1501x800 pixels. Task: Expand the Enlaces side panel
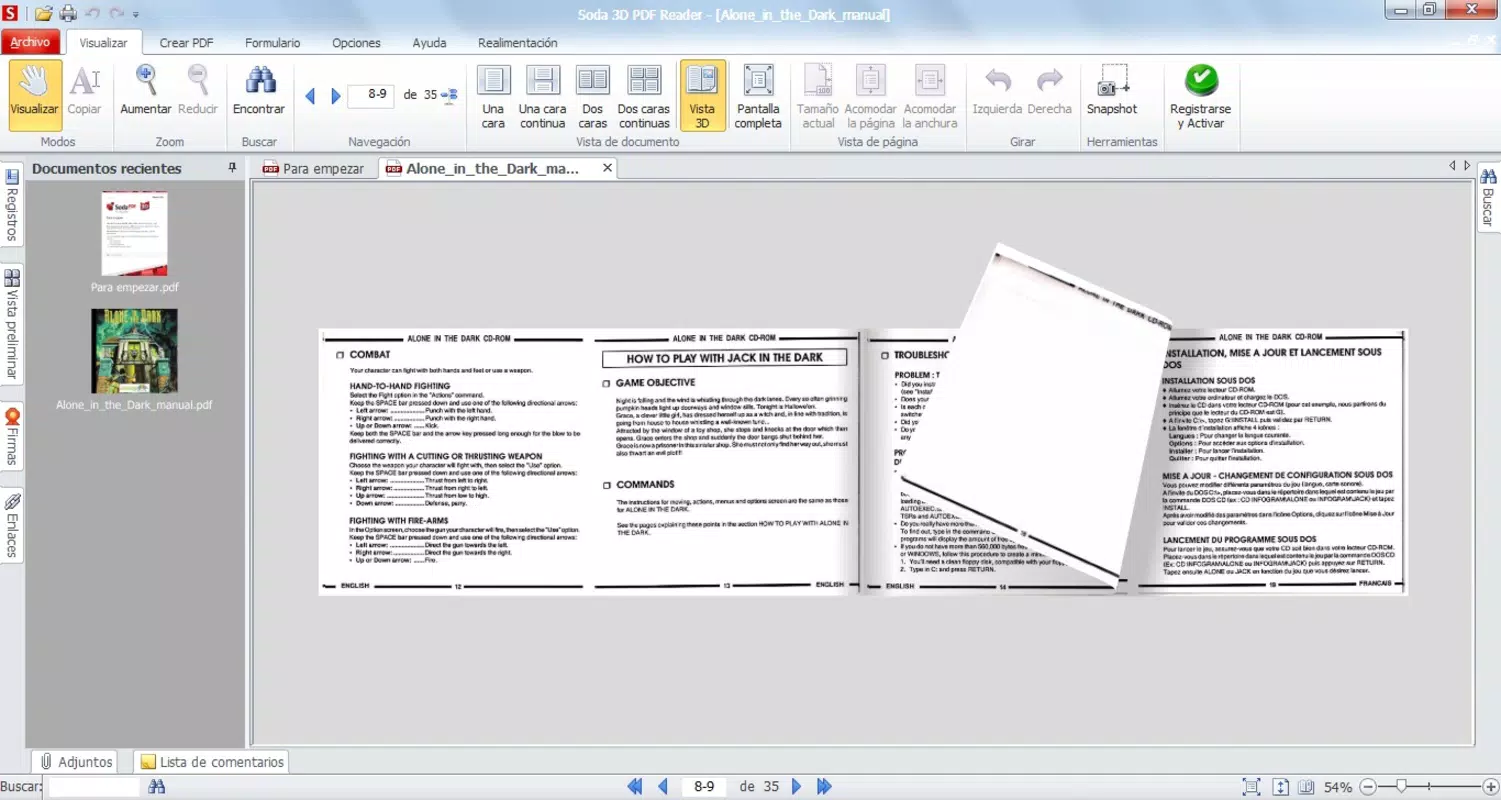coord(12,526)
